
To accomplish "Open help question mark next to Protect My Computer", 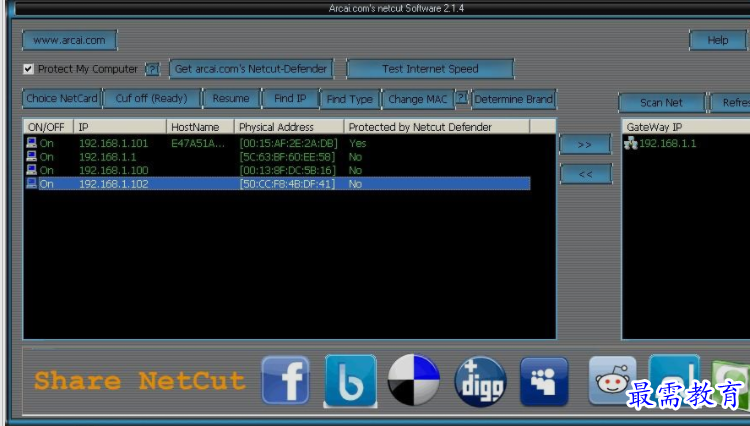I will 152,69.
